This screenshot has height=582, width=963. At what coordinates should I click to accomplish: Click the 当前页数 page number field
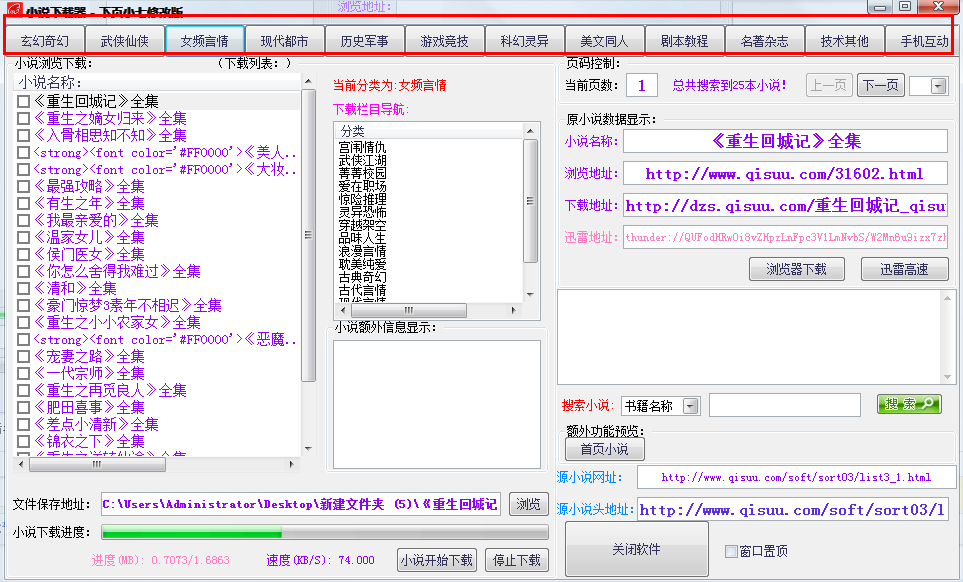(x=642, y=85)
